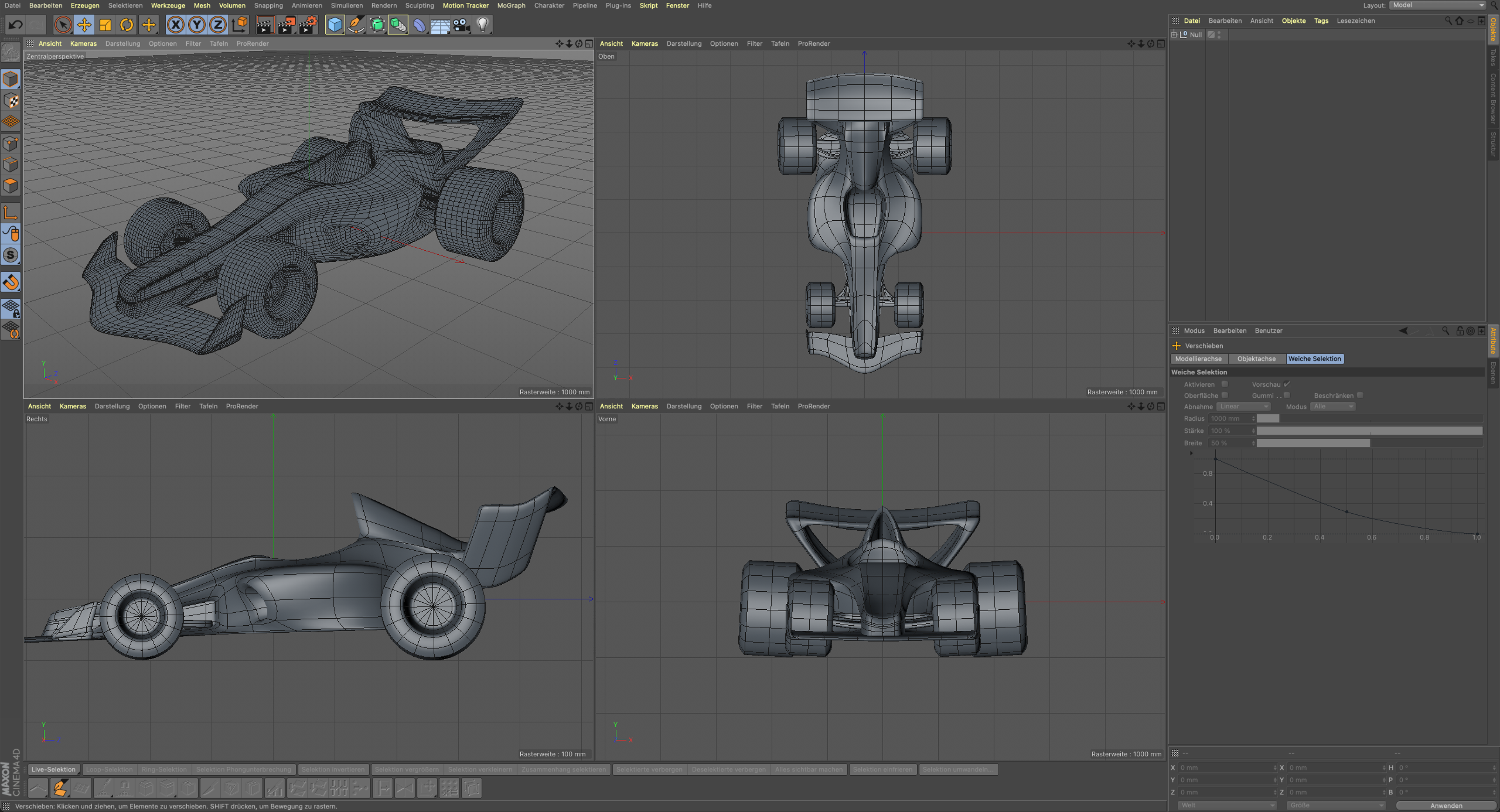Add a blue Cube primitive object
Image resolution: width=1500 pixels, height=812 pixels.
(x=335, y=25)
